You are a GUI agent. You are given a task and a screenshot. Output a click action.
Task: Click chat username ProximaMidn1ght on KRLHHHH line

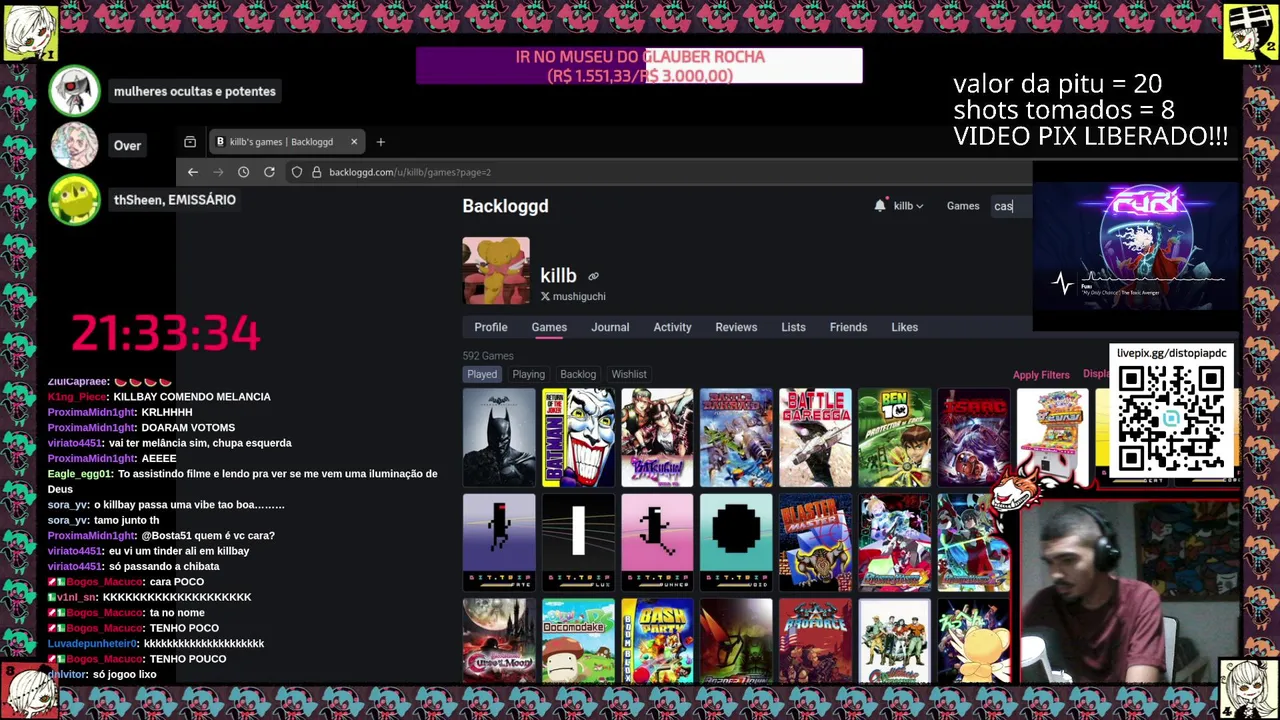(x=90, y=412)
